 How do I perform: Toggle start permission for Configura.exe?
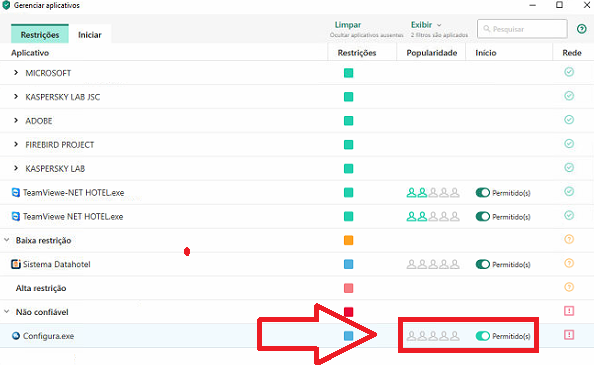[483, 336]
